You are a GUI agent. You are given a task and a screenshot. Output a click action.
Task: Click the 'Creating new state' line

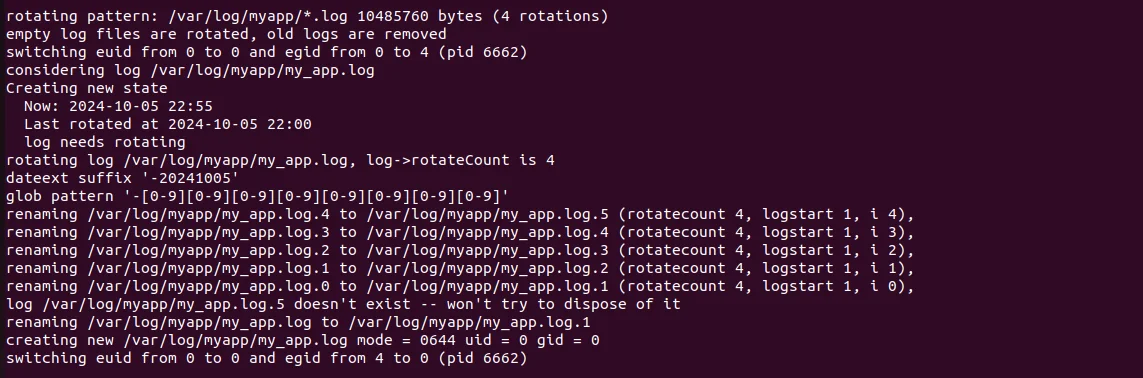87,88
